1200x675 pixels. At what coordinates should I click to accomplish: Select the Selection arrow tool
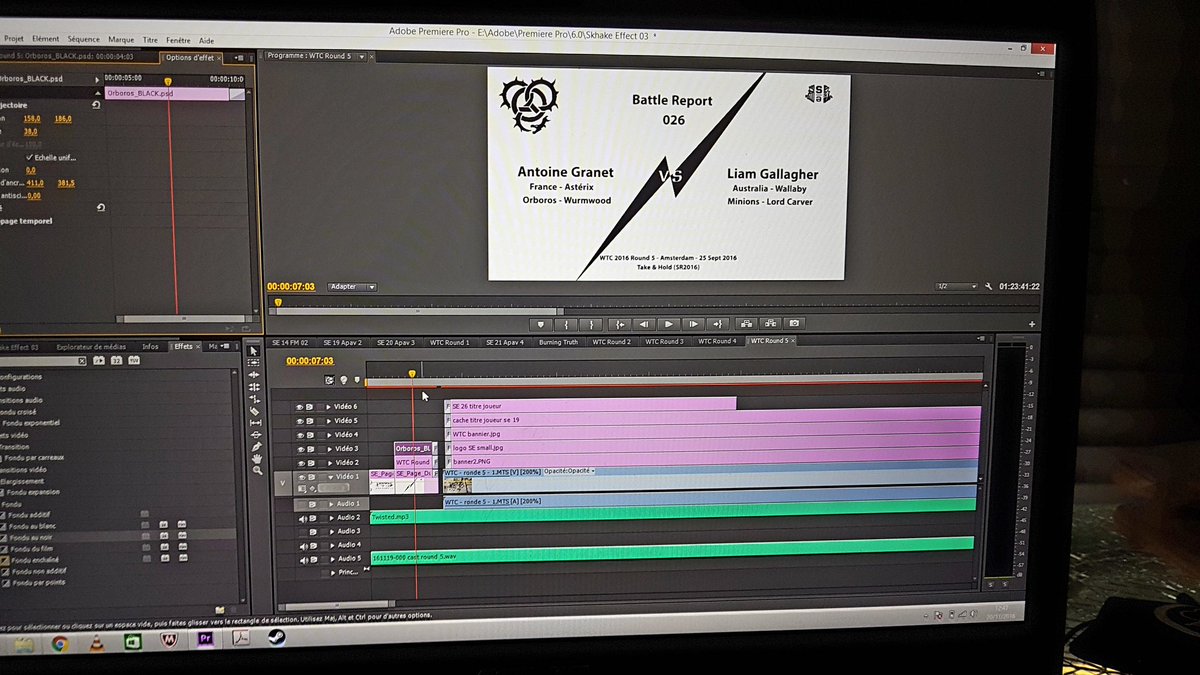point(253,351)
